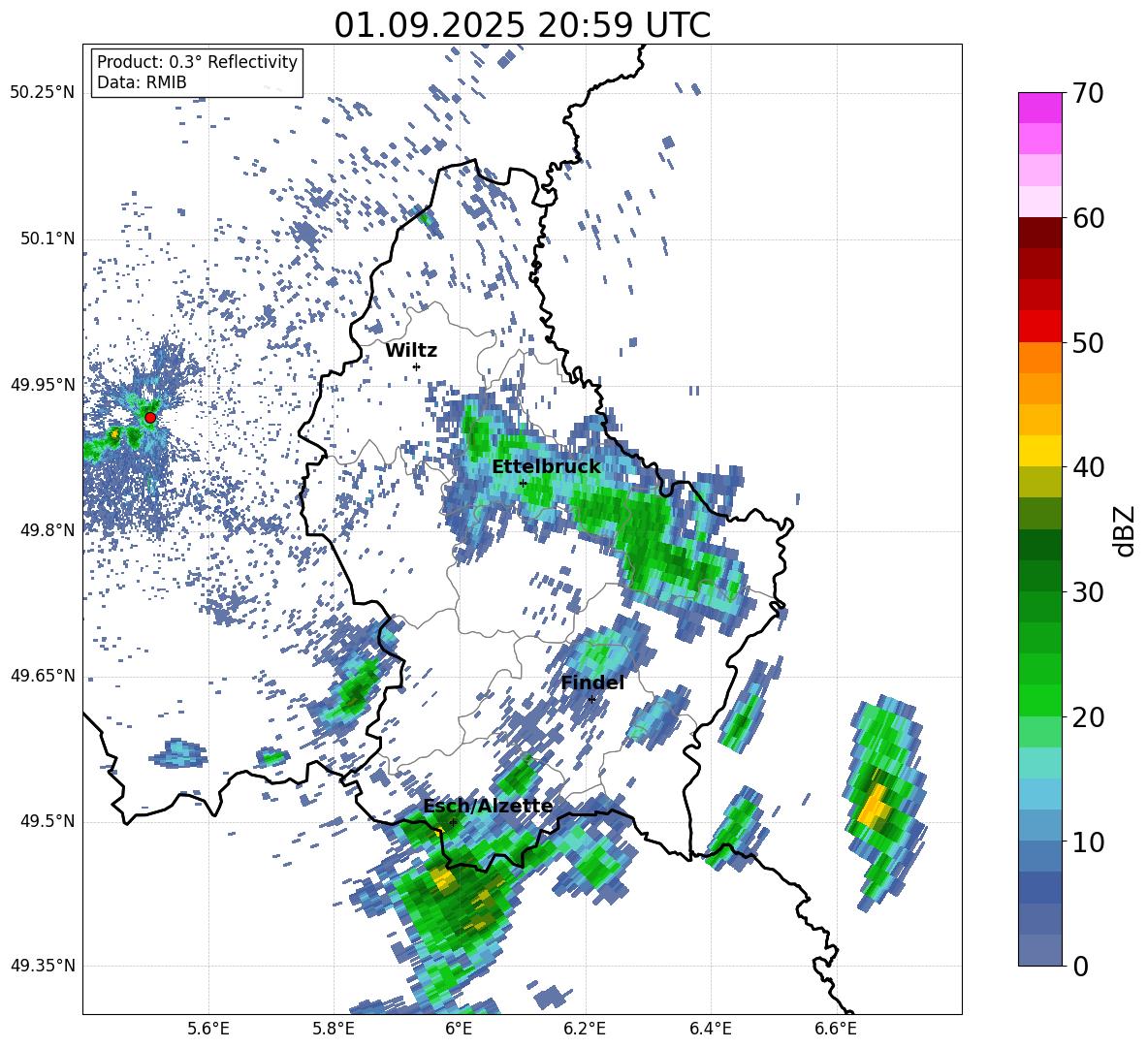Click the 49.35°N latitude label
The image size is (1148, 1048).
44,966
